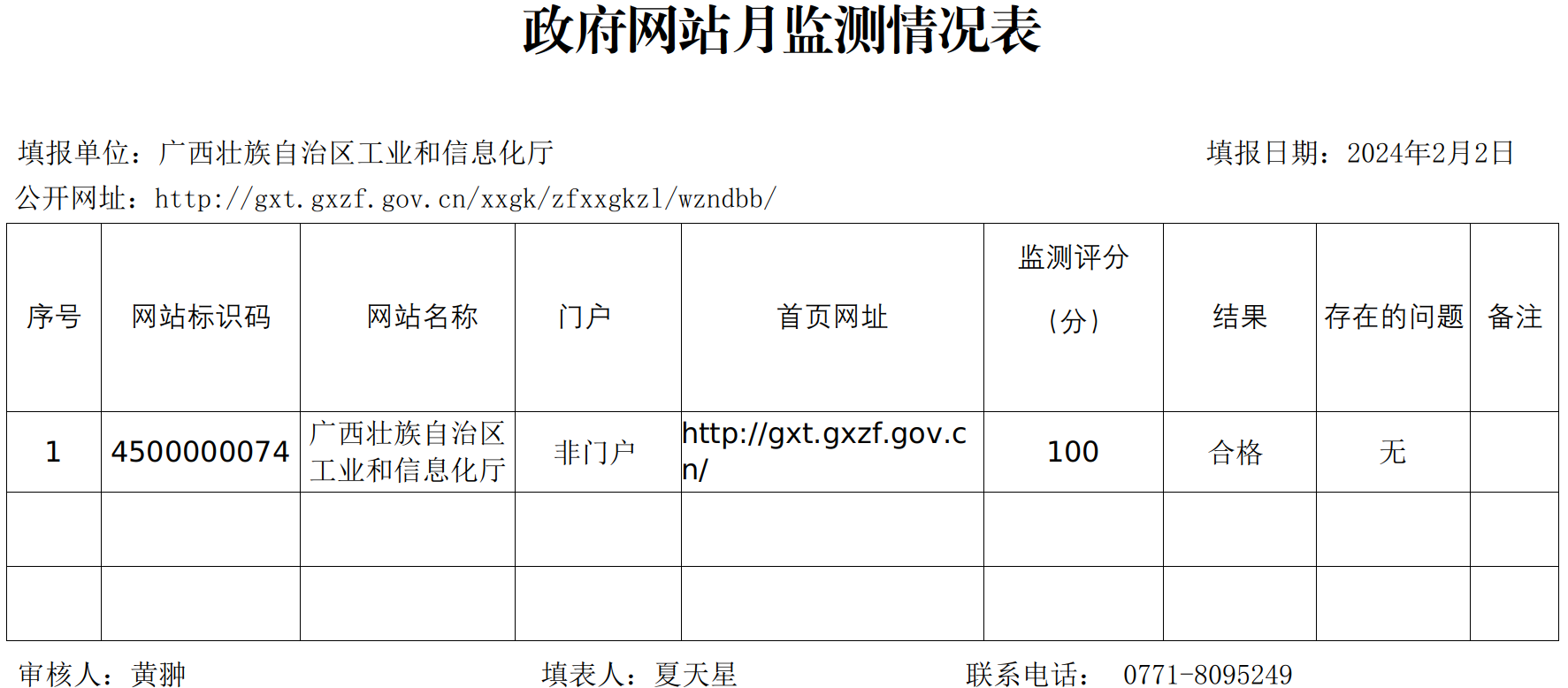The width and height of the screenshot is (1568, 688).
Task: Select the 无 cell under 存在的问题
Action: point(1392,453)
